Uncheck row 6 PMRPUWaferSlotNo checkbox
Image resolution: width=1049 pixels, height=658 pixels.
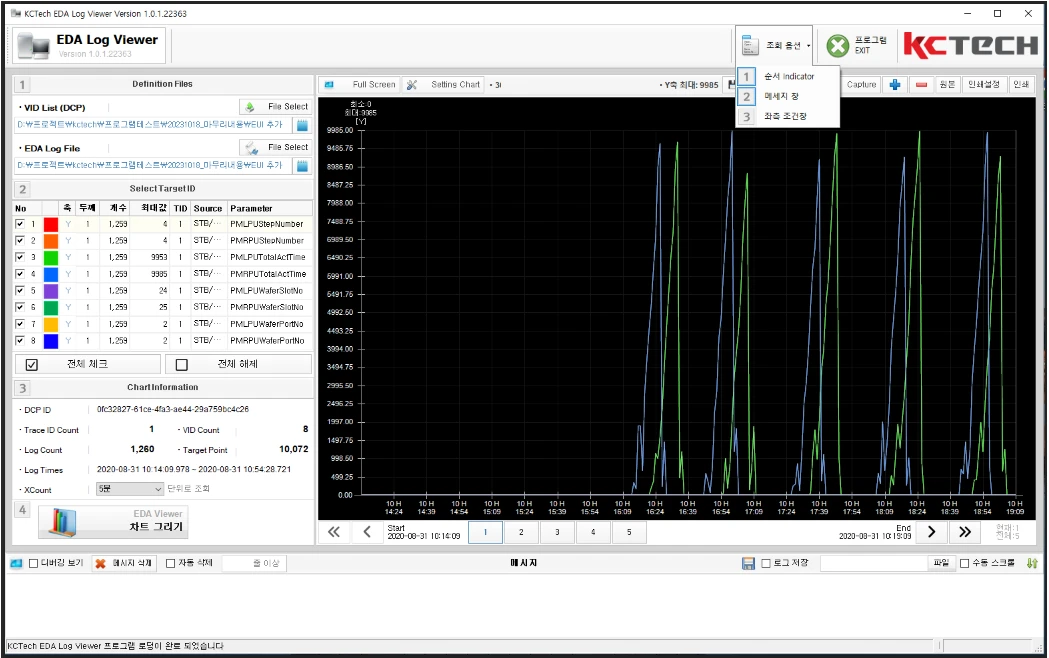coord(20,307)
